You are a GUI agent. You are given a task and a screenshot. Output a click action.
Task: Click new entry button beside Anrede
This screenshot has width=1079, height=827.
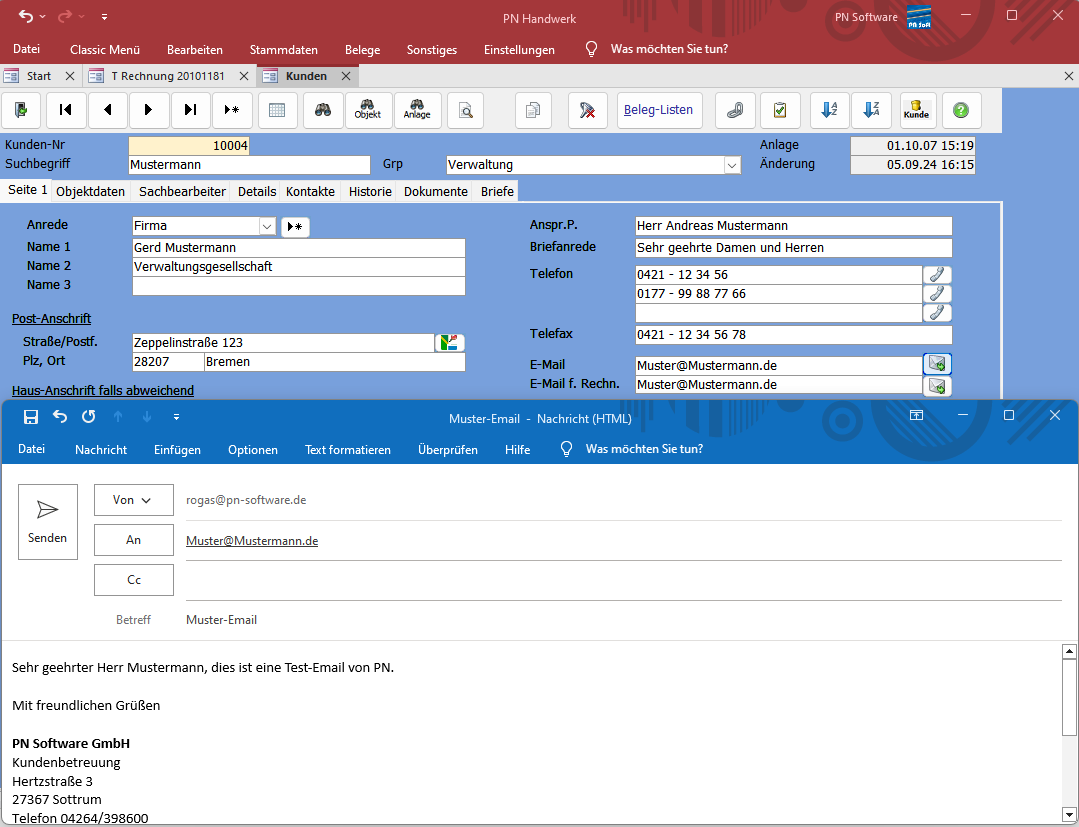[295, 226]
